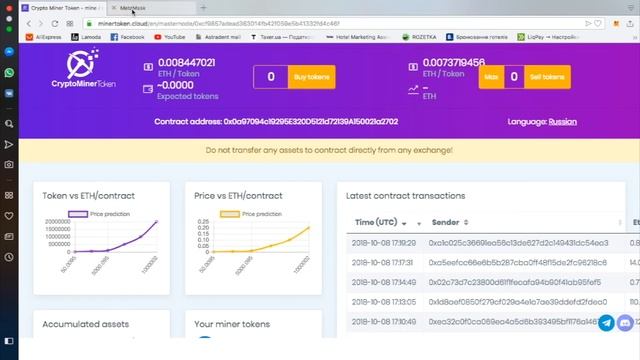Click the Max button for selling
This screenshot has height=360, width=640.
tap(491, 77)
